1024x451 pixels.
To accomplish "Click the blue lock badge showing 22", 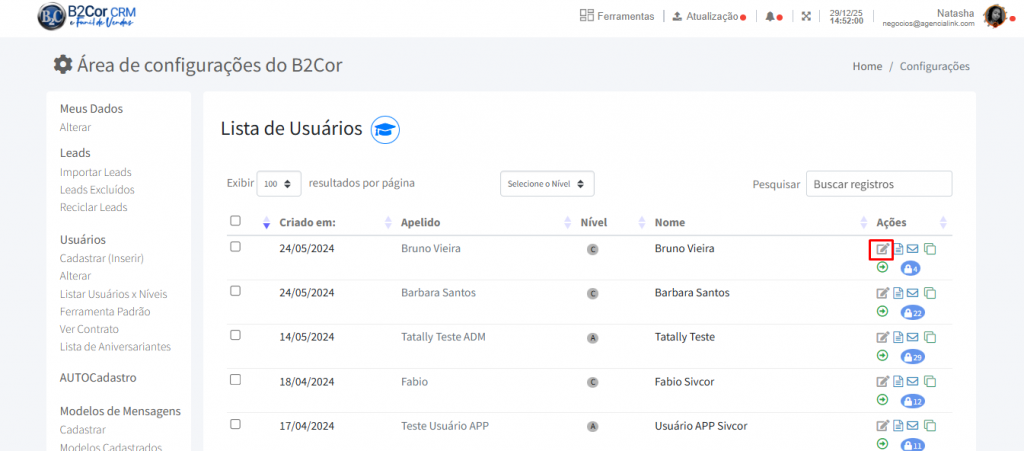I will pyautogui.click(x=912, y=313).
